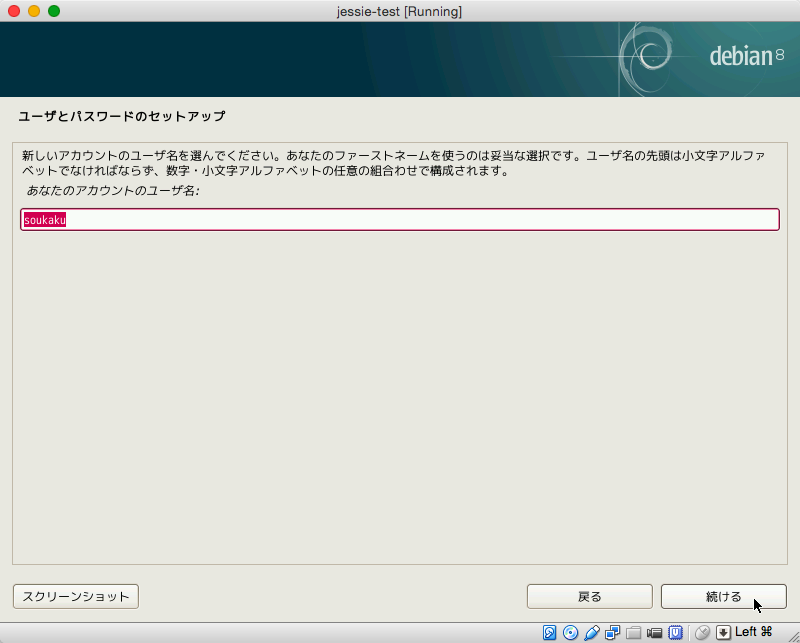The width and height of the screenshot is (800, 643).
Task: Click the mouse integration icon
Action: (x=703, y=632)
